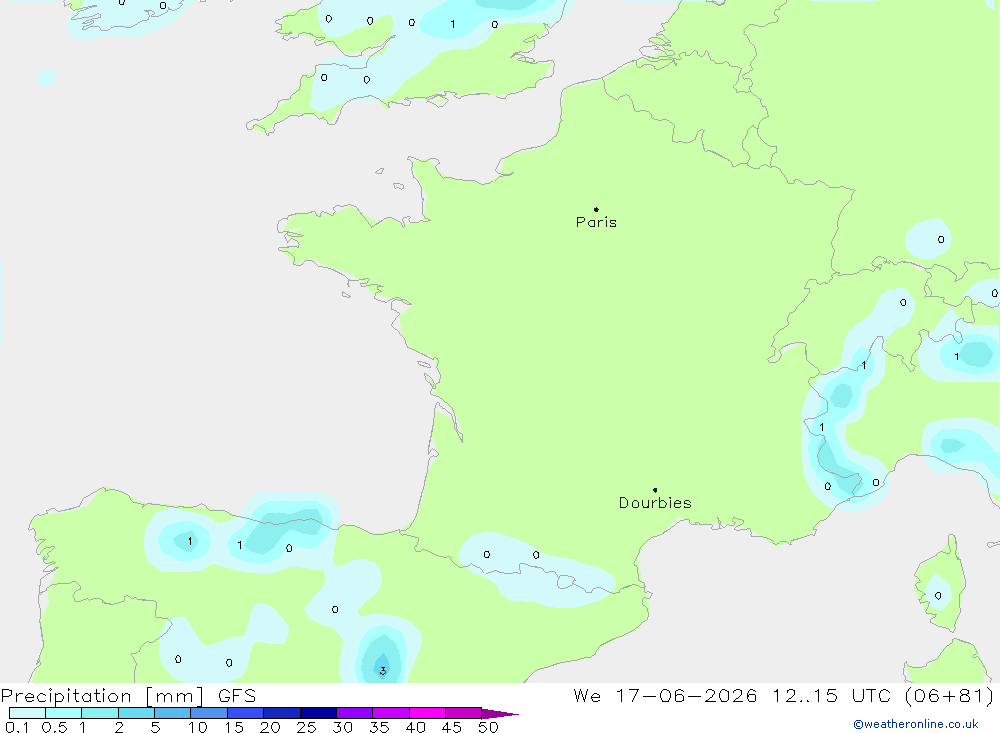This screenshot has height=733, width=1000.
Task: Click the '15' legend scale label
Action: point(234,727)
